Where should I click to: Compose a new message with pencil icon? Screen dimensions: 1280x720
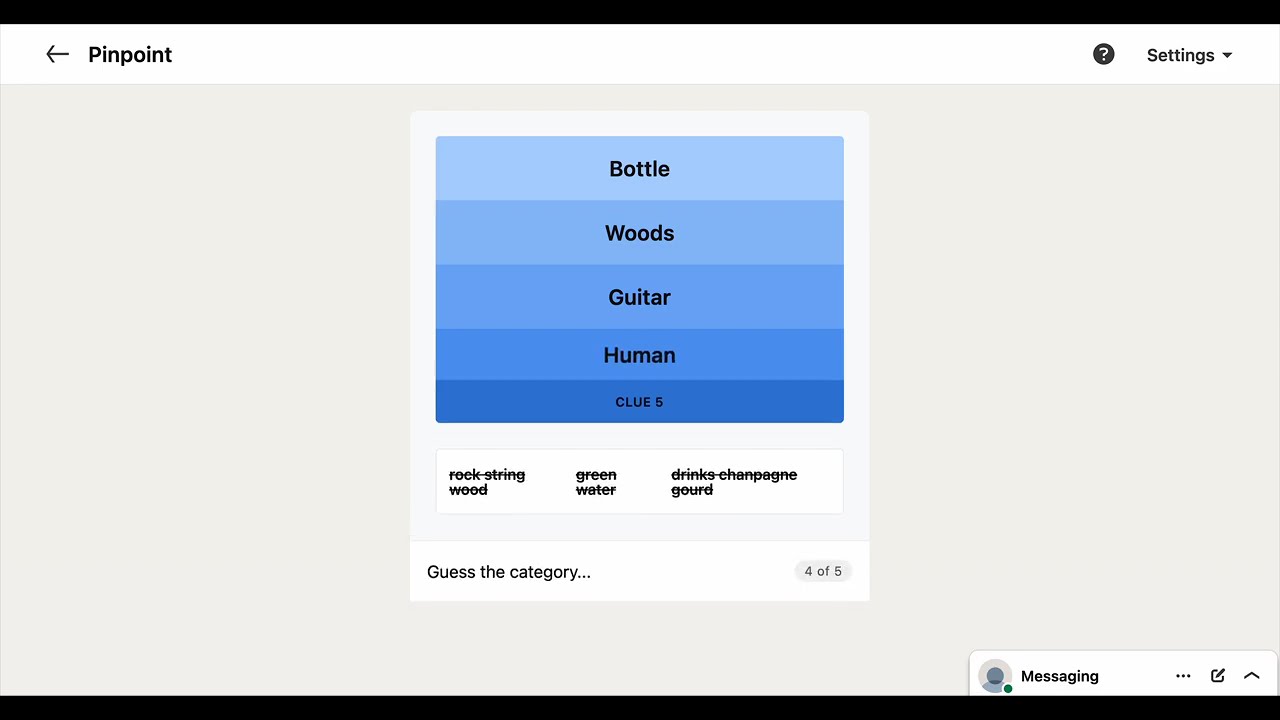click(x=1218, y=676)
